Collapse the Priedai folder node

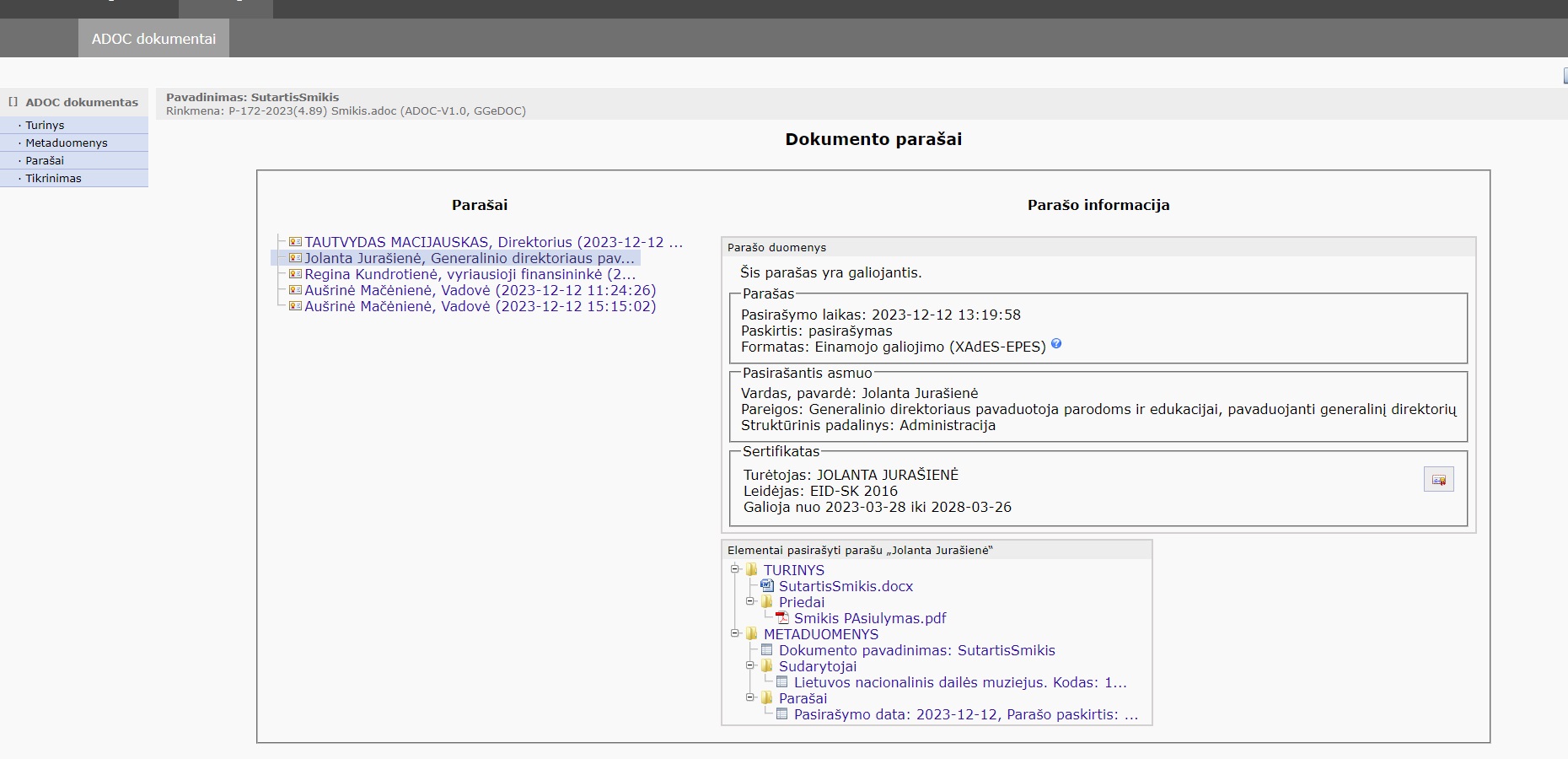(749, 601)
